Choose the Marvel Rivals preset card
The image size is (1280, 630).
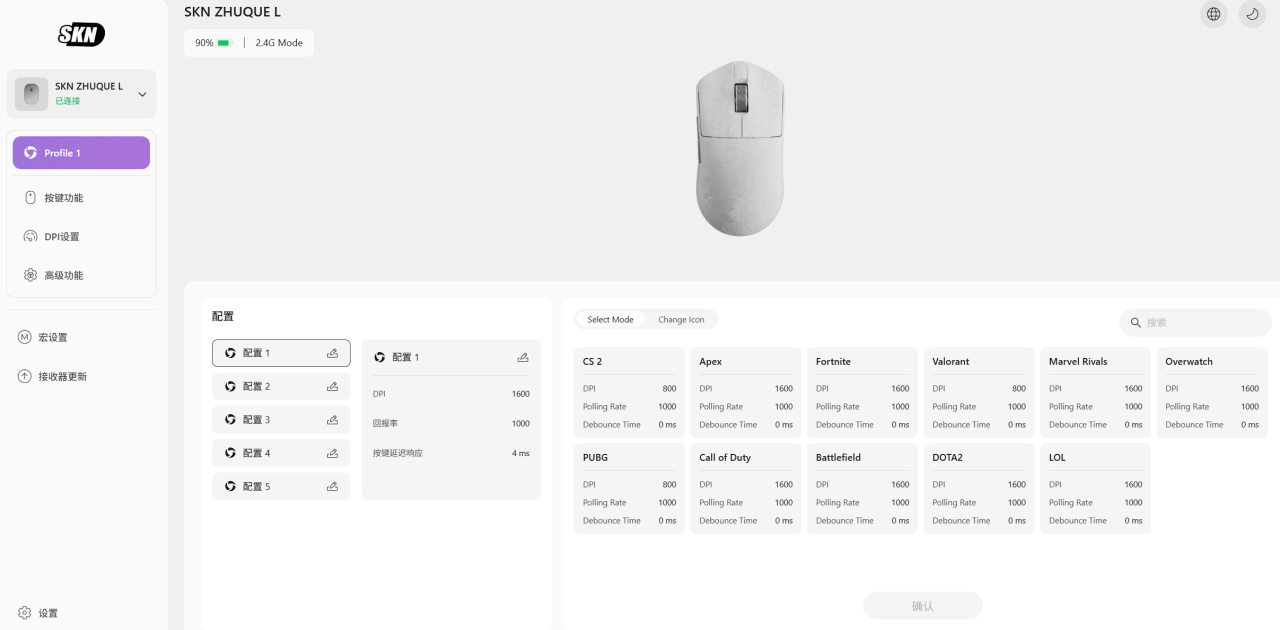pyautogui.click(x=1096, y=392)
